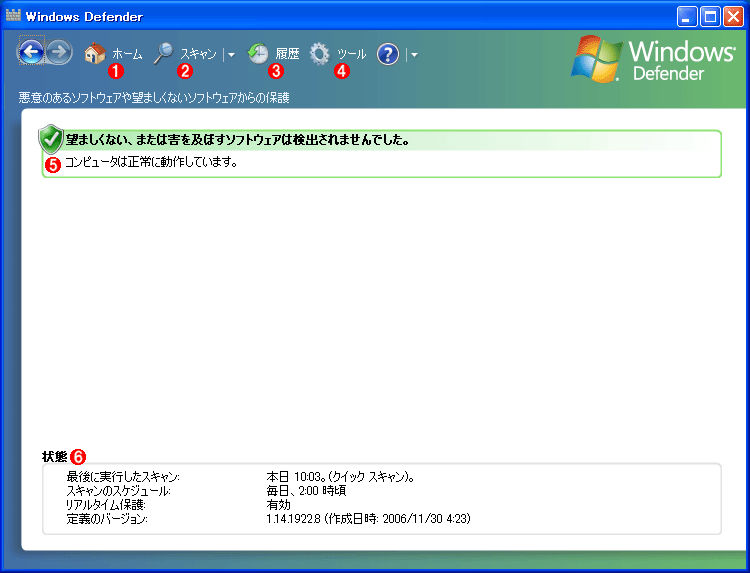
Task: Click the スキャンのスケジュール label
Action: click(x=118, y=491)
